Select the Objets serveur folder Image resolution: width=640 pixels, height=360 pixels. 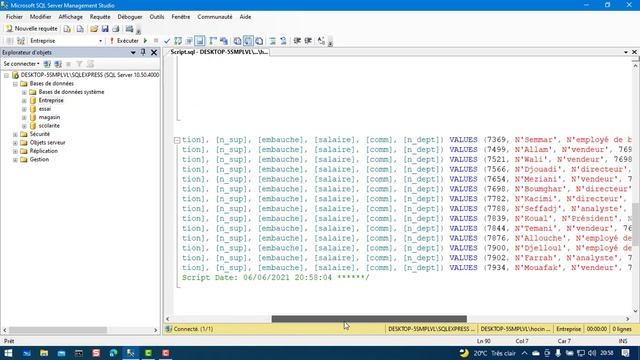pos(47,142)
